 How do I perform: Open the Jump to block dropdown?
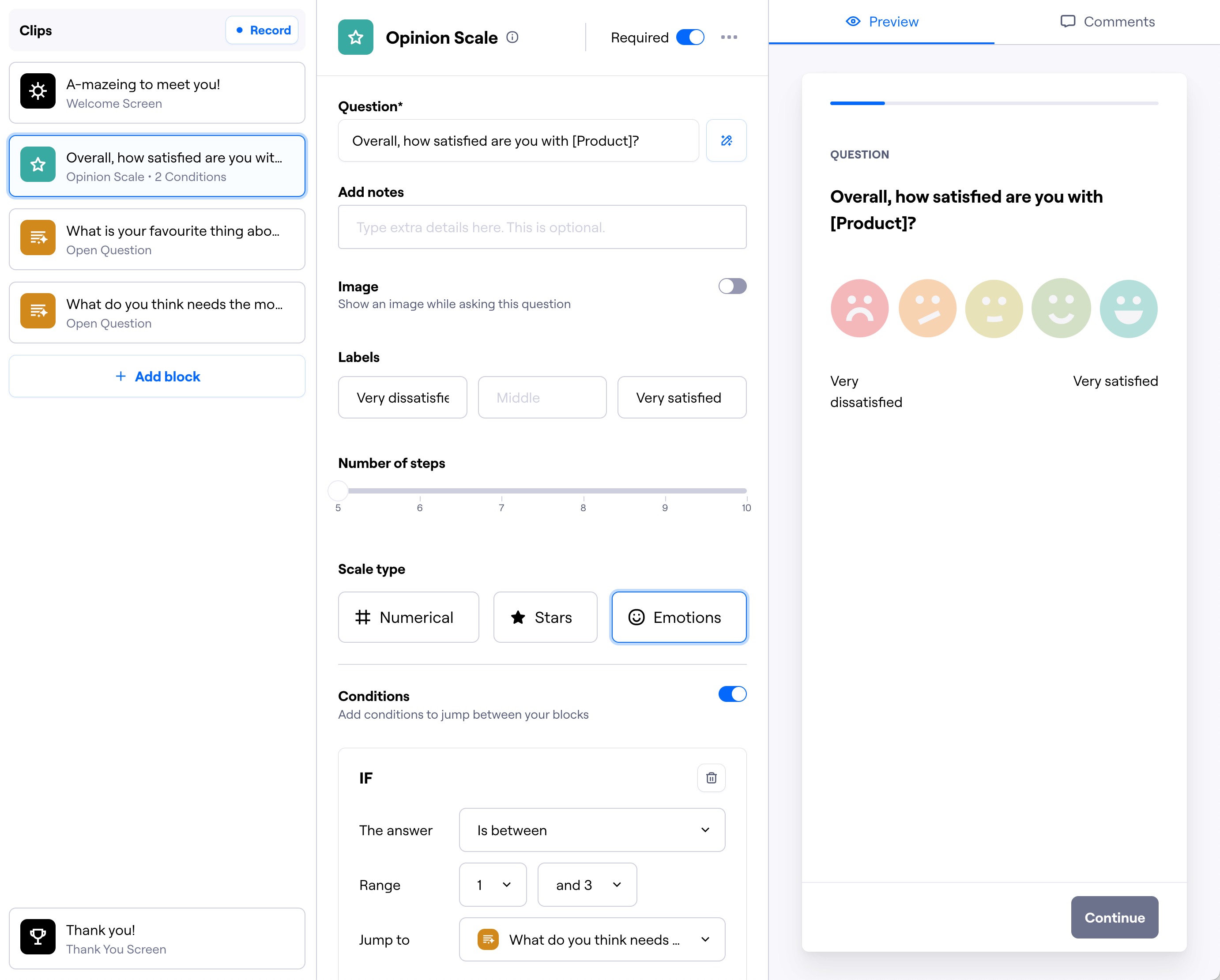(591, 940)
